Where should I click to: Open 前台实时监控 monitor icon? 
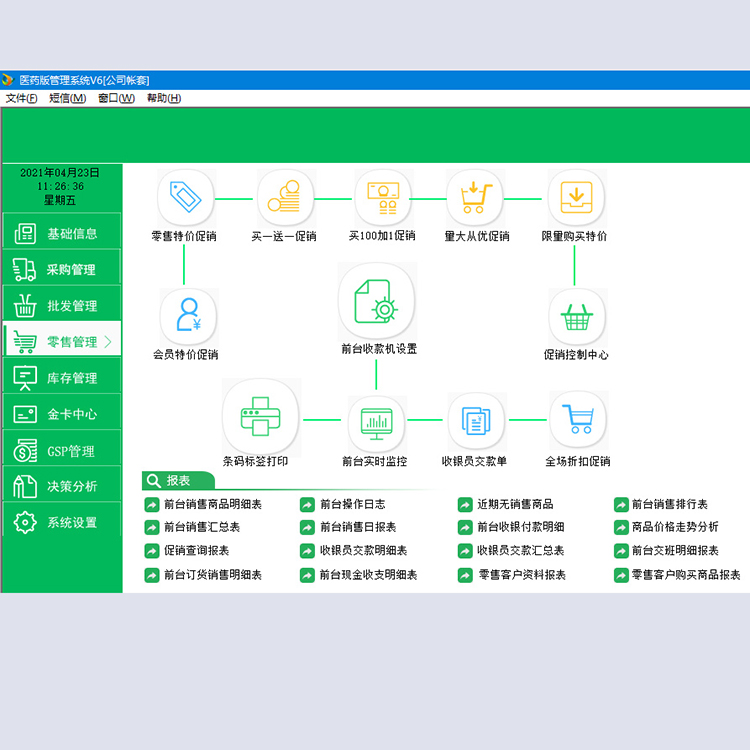tap(377, 422)
